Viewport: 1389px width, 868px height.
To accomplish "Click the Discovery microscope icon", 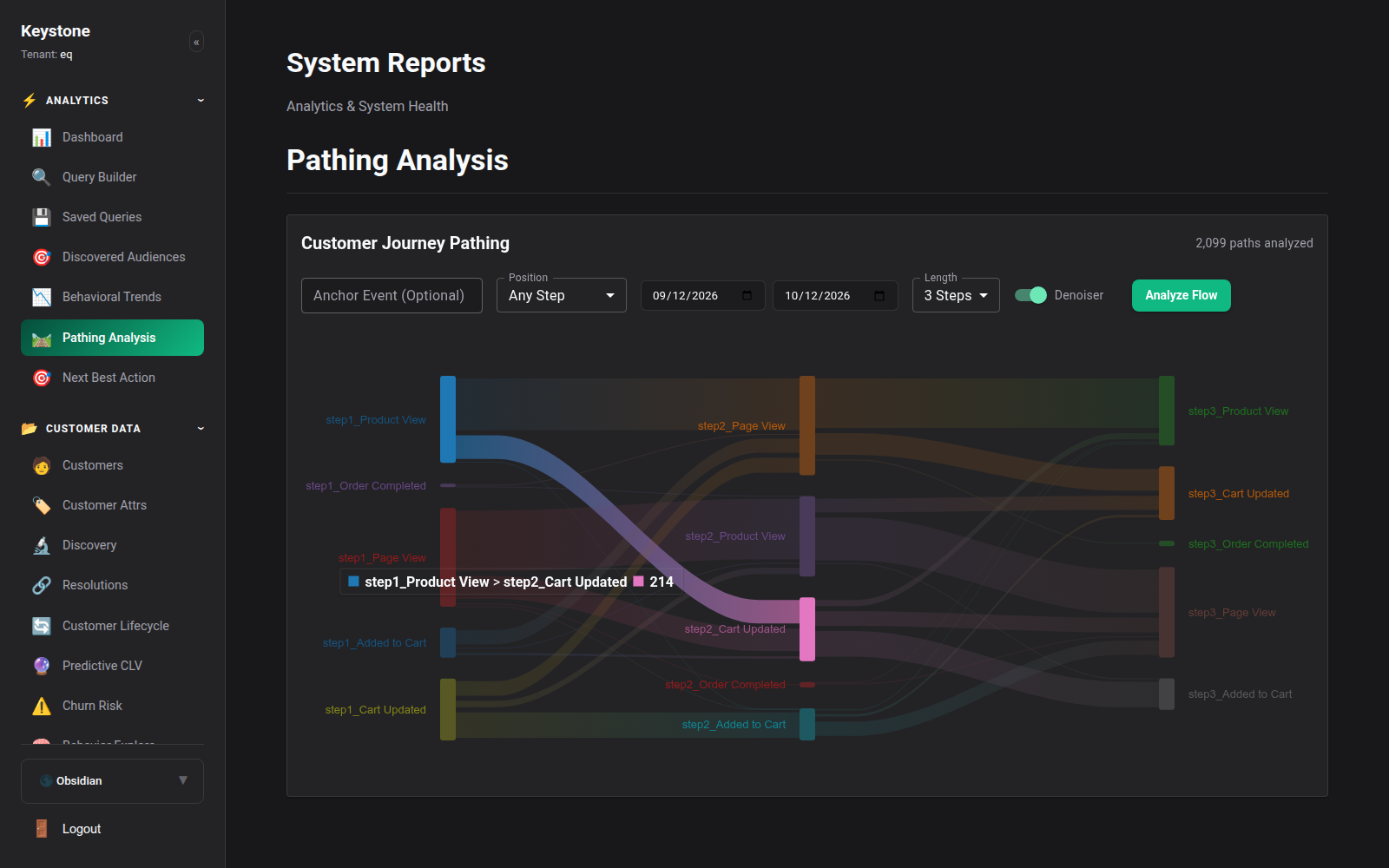I will coord(42,545).
